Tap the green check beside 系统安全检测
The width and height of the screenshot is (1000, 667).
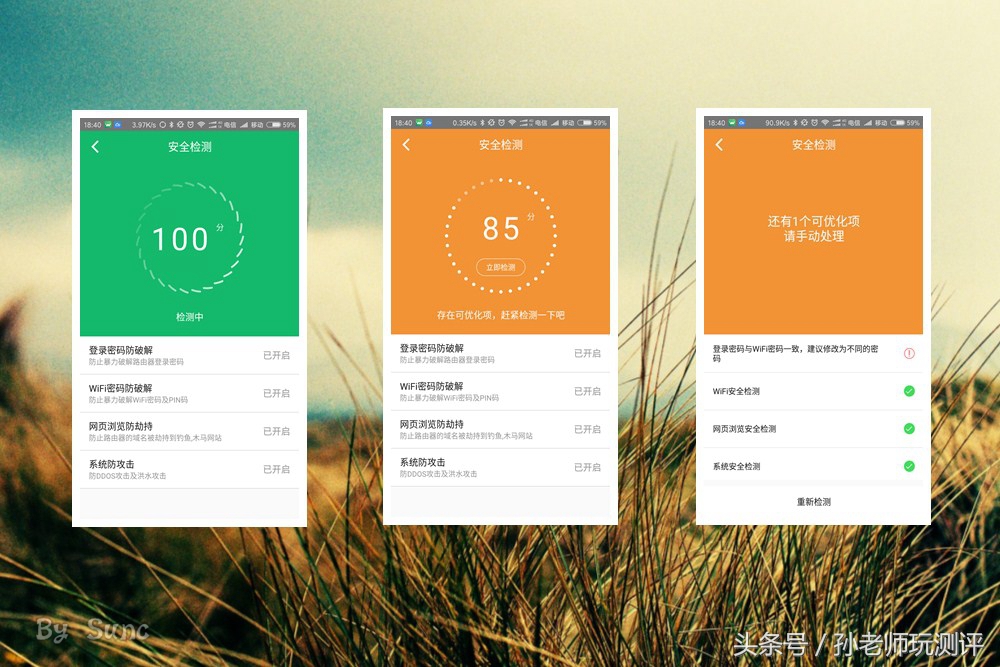(x=910, y=466)
